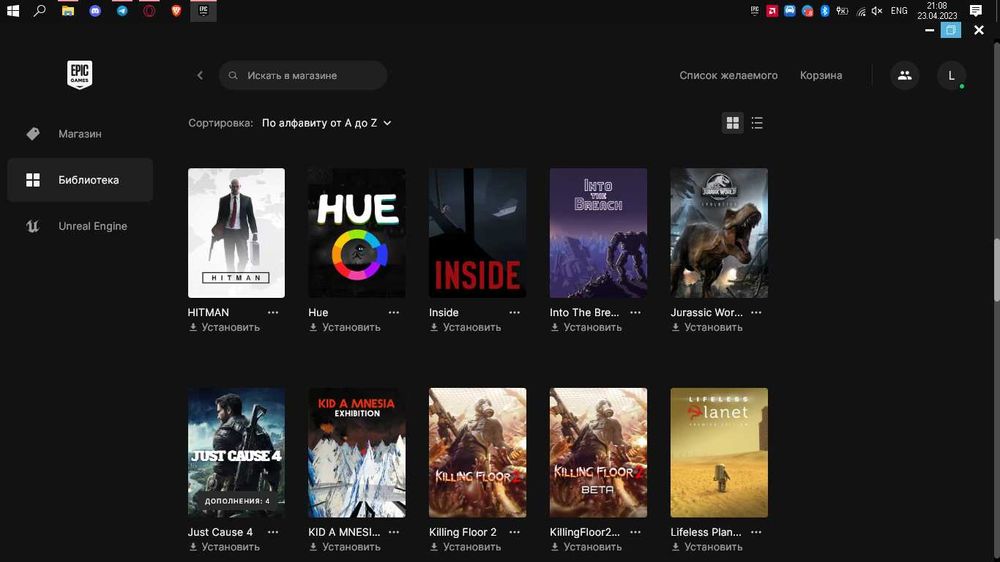Open the friends list icon
1000x562 pixels.
click(904, 75)
